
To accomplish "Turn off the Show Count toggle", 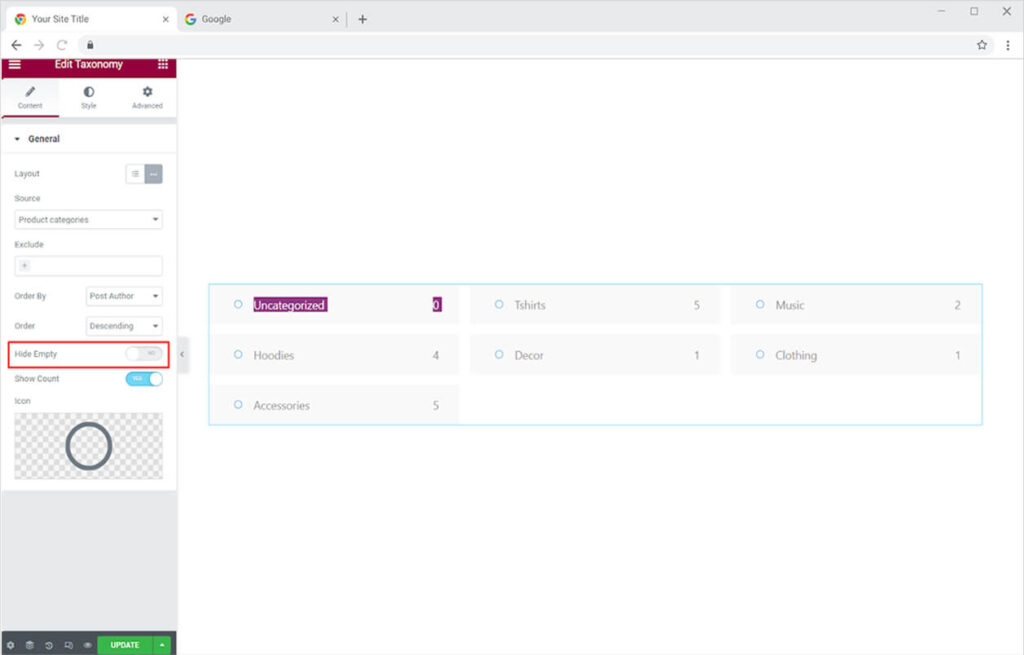I will [144, 379].
